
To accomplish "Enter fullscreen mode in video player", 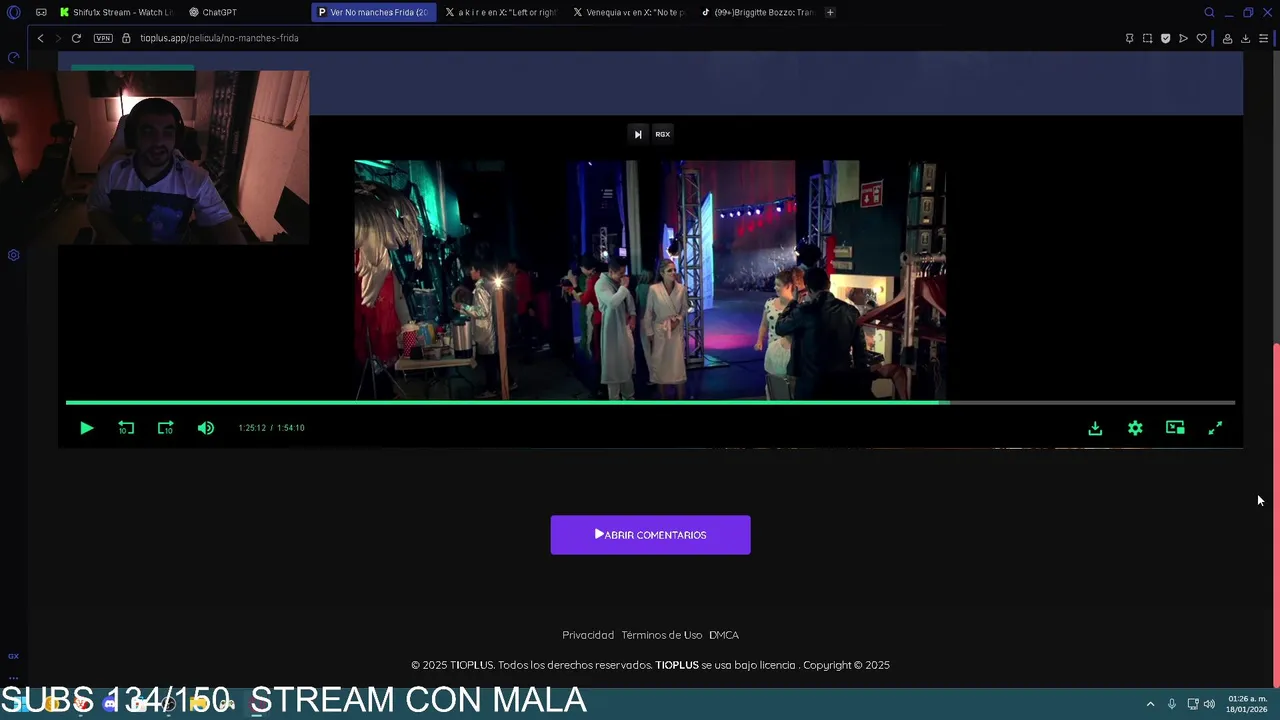I will tap(1215, 428).
